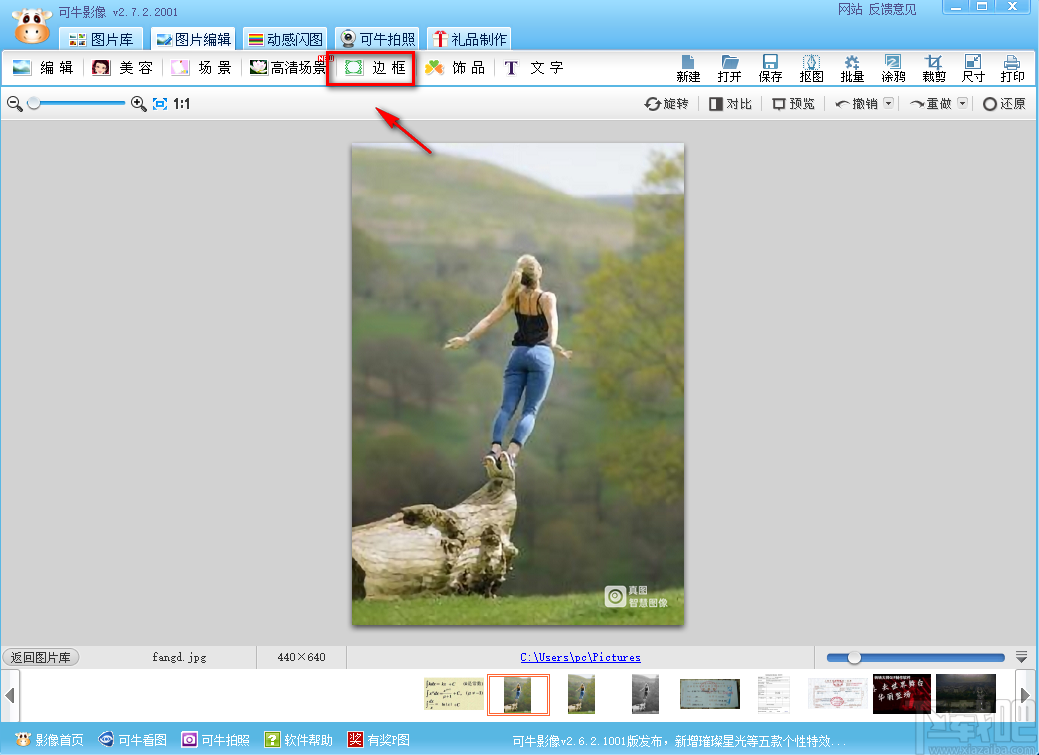This screenshot has width=1039, height=755.
Task: Click the 保存 (Save) icon
Action: [x=770, y=69]
